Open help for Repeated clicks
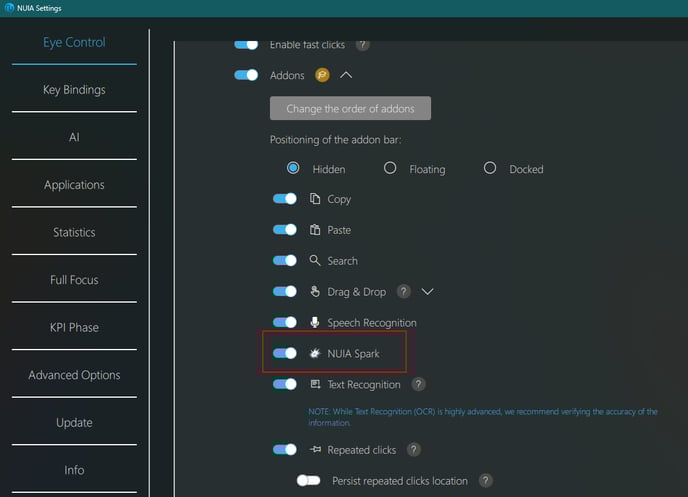The width and height of the screenshot is (688, 497). pos(414,449)
